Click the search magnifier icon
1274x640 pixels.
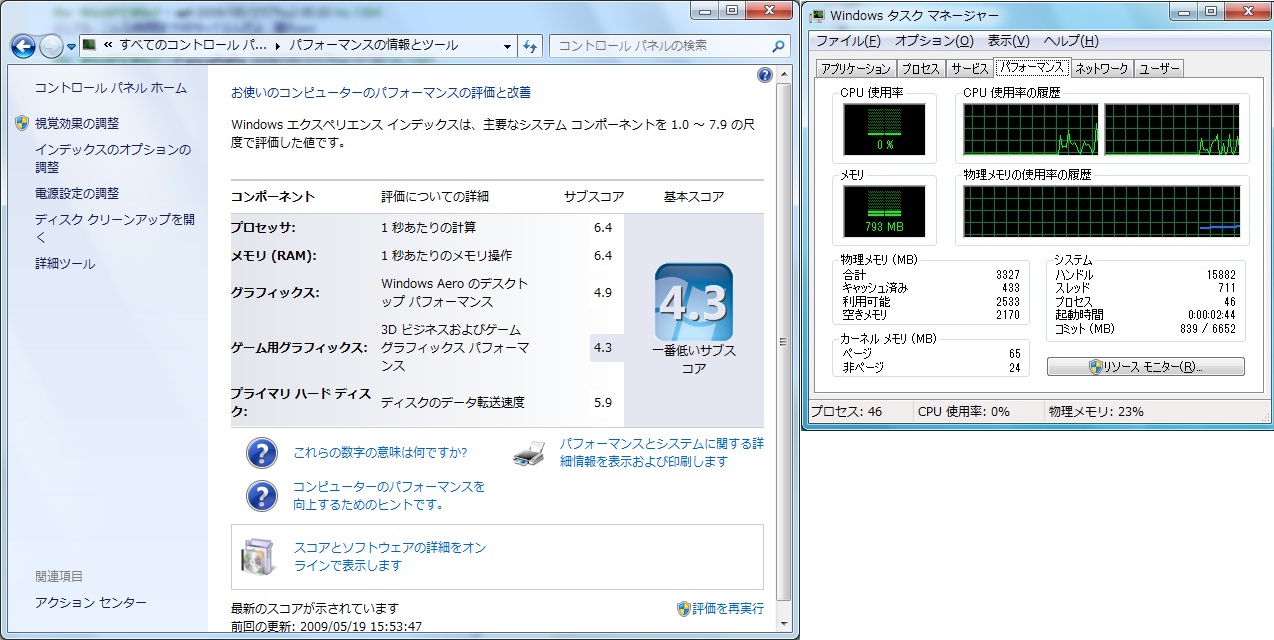[x=778, y=46]
